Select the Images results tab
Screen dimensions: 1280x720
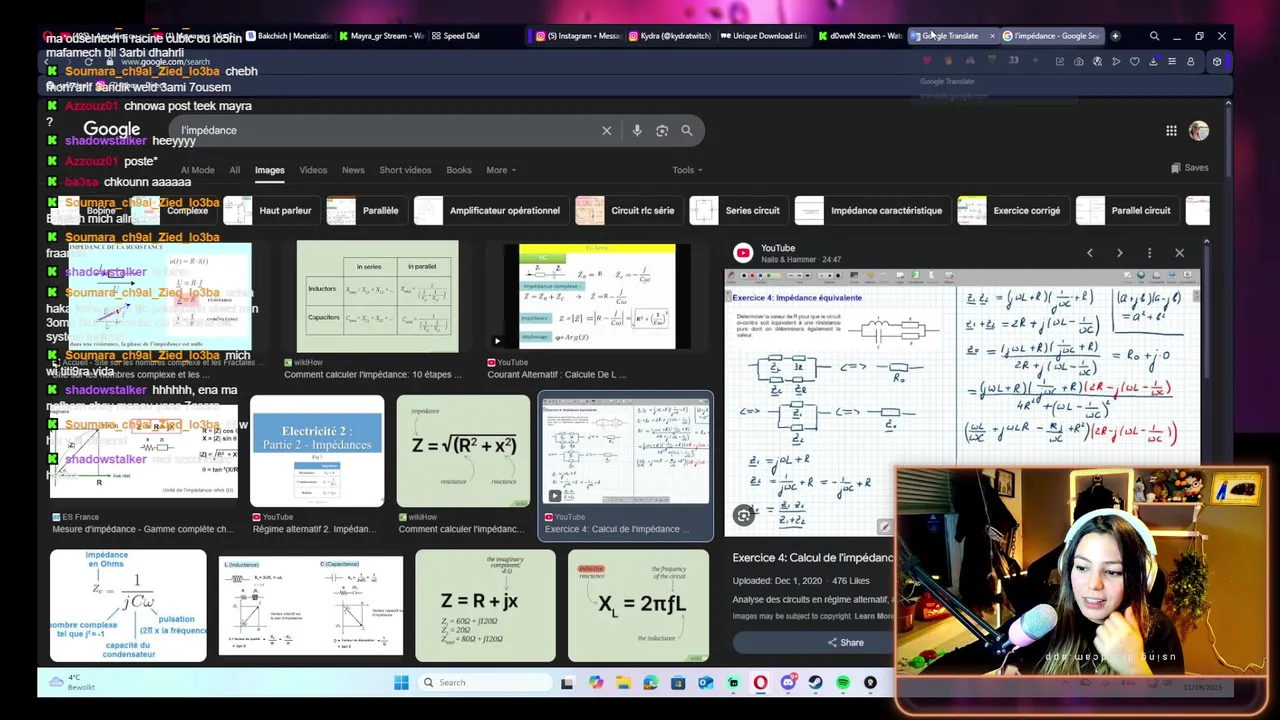pyautogui.click(x=269, y=170)
